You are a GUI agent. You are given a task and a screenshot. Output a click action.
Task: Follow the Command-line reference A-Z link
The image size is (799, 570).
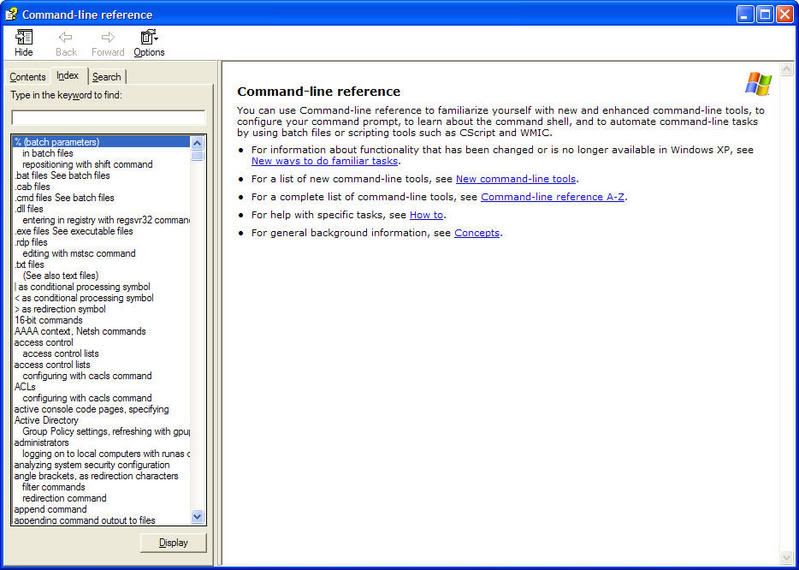(553, 197)
